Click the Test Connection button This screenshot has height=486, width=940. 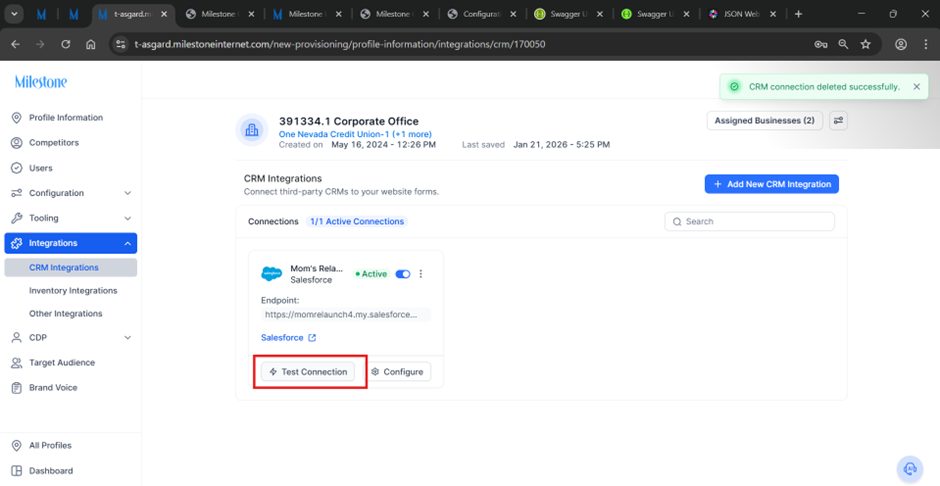pos(308,372)
